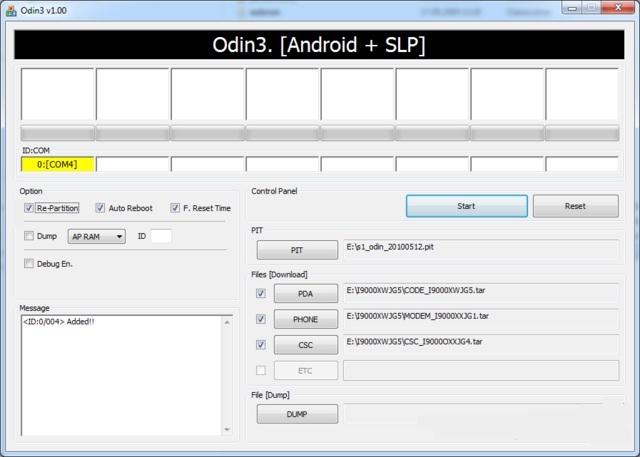Viewport: 640px width, 457px height.
Task: Browse for a PIT file
Action: [297, 250]
